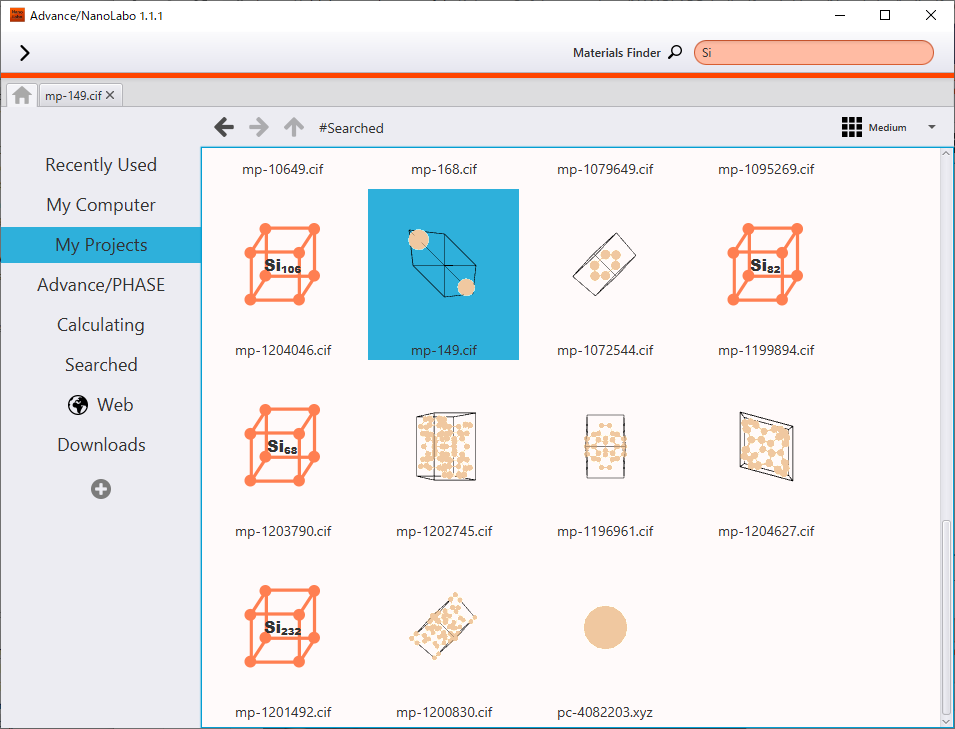Select the Si82 cube icon for mp-1199894.cif
This screenshot has height=729, width=955.
point(766,264)
